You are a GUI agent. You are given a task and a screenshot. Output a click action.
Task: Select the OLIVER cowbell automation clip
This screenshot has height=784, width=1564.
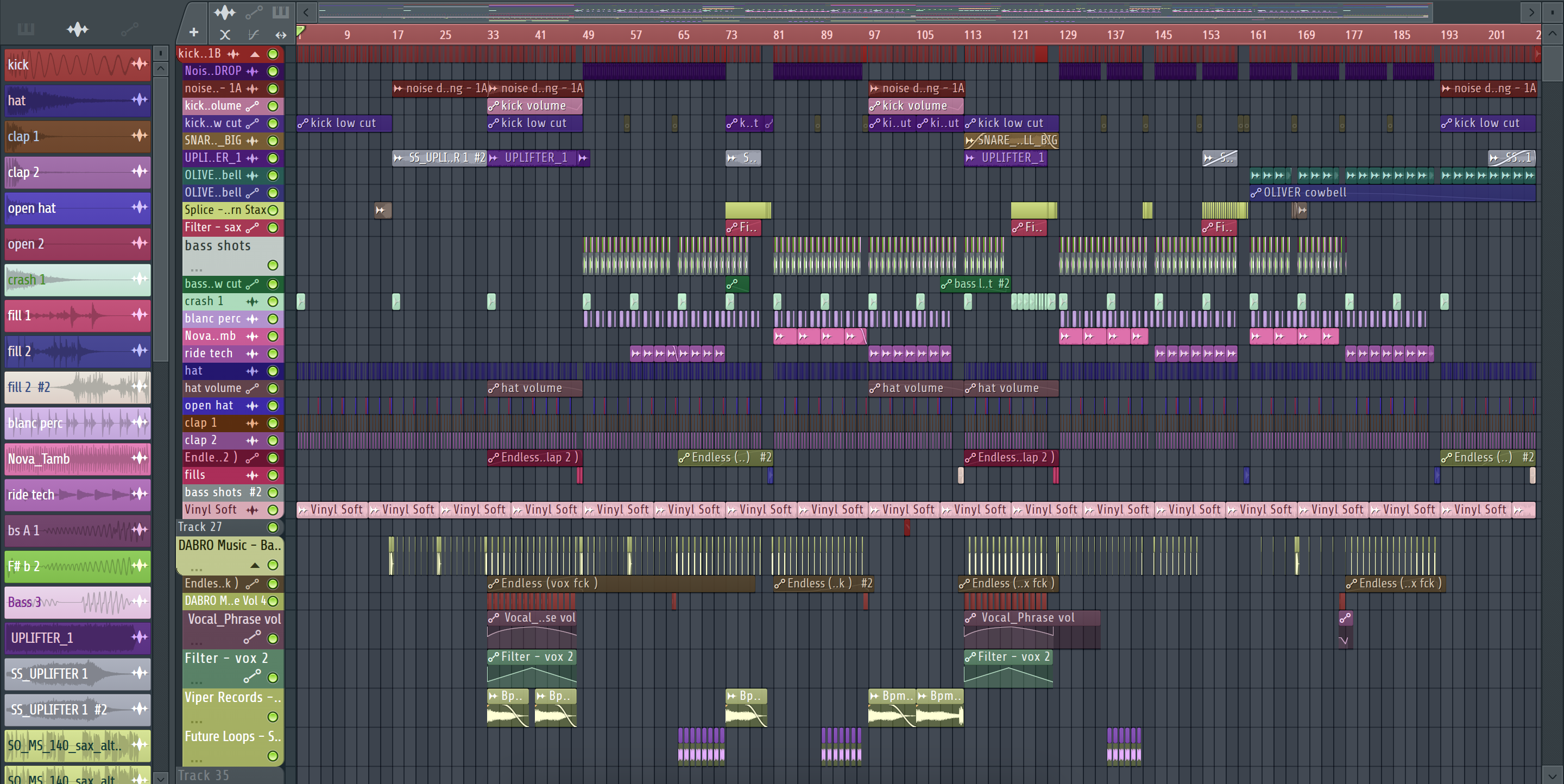coord(1393,193)
